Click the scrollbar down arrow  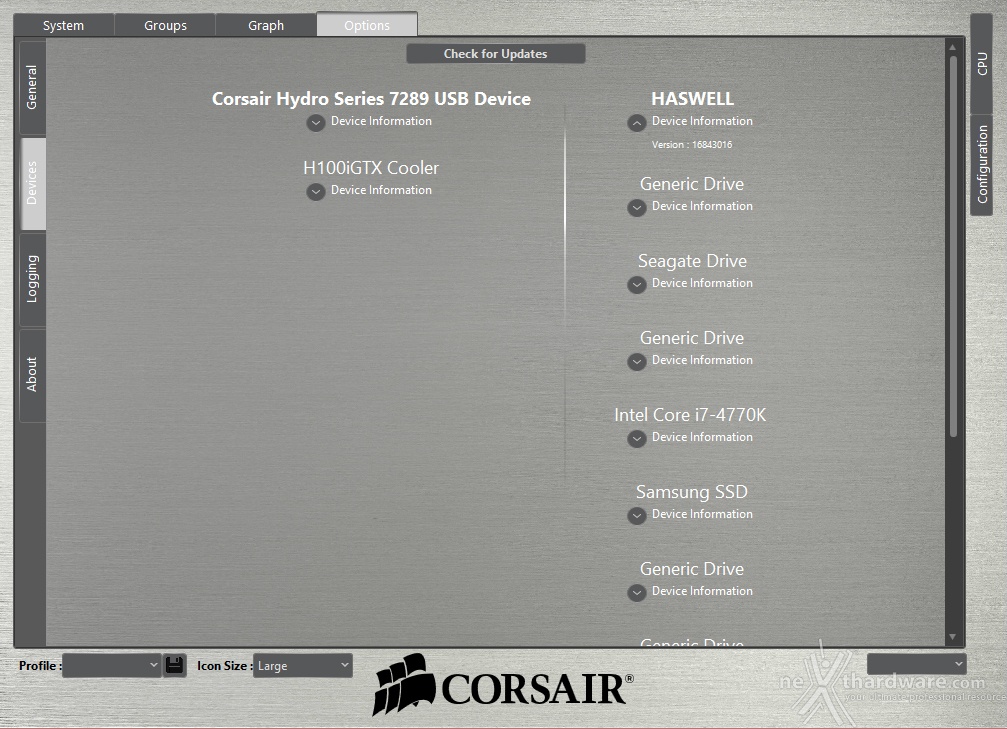click(953, 637)
